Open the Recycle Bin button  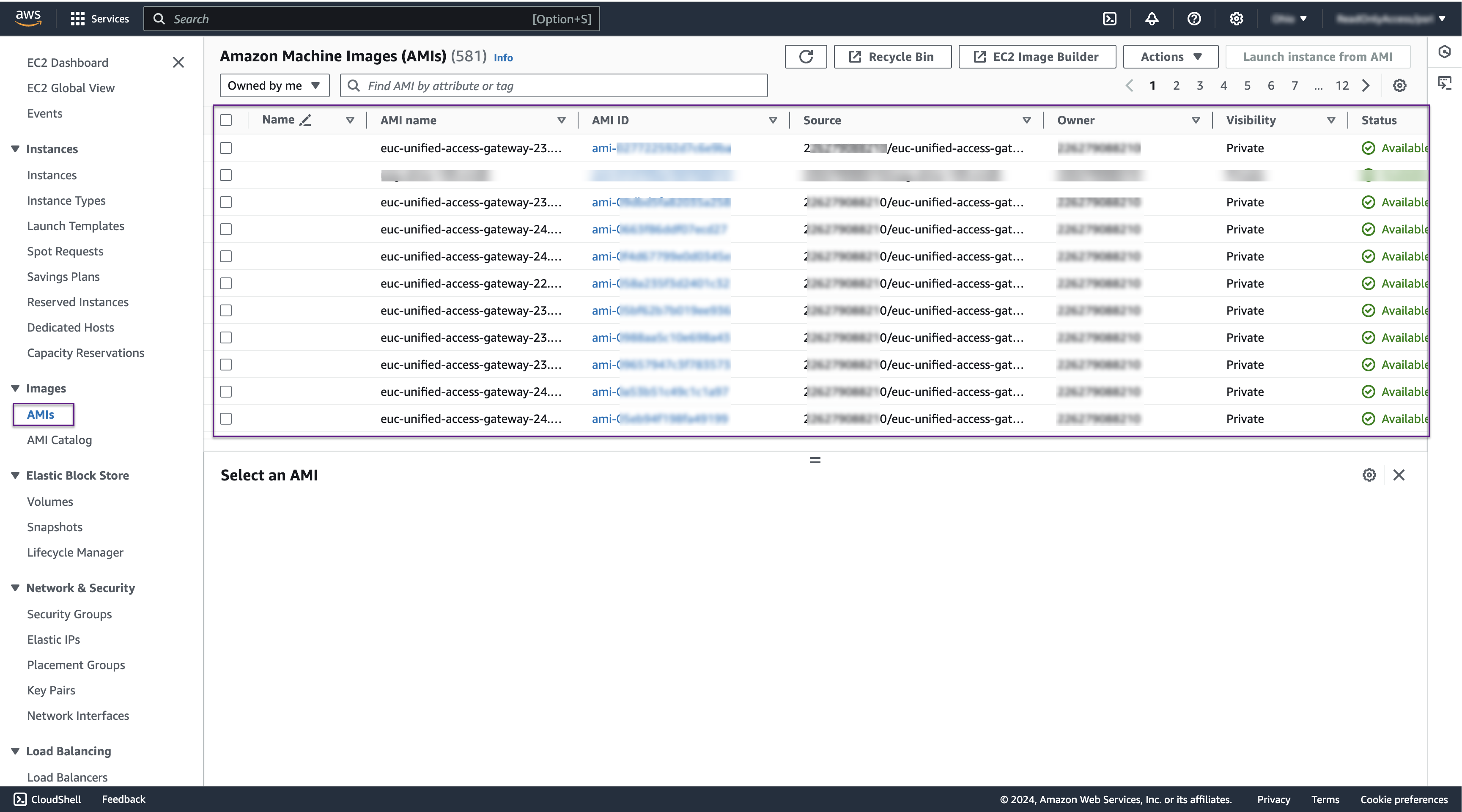[892, 57]
